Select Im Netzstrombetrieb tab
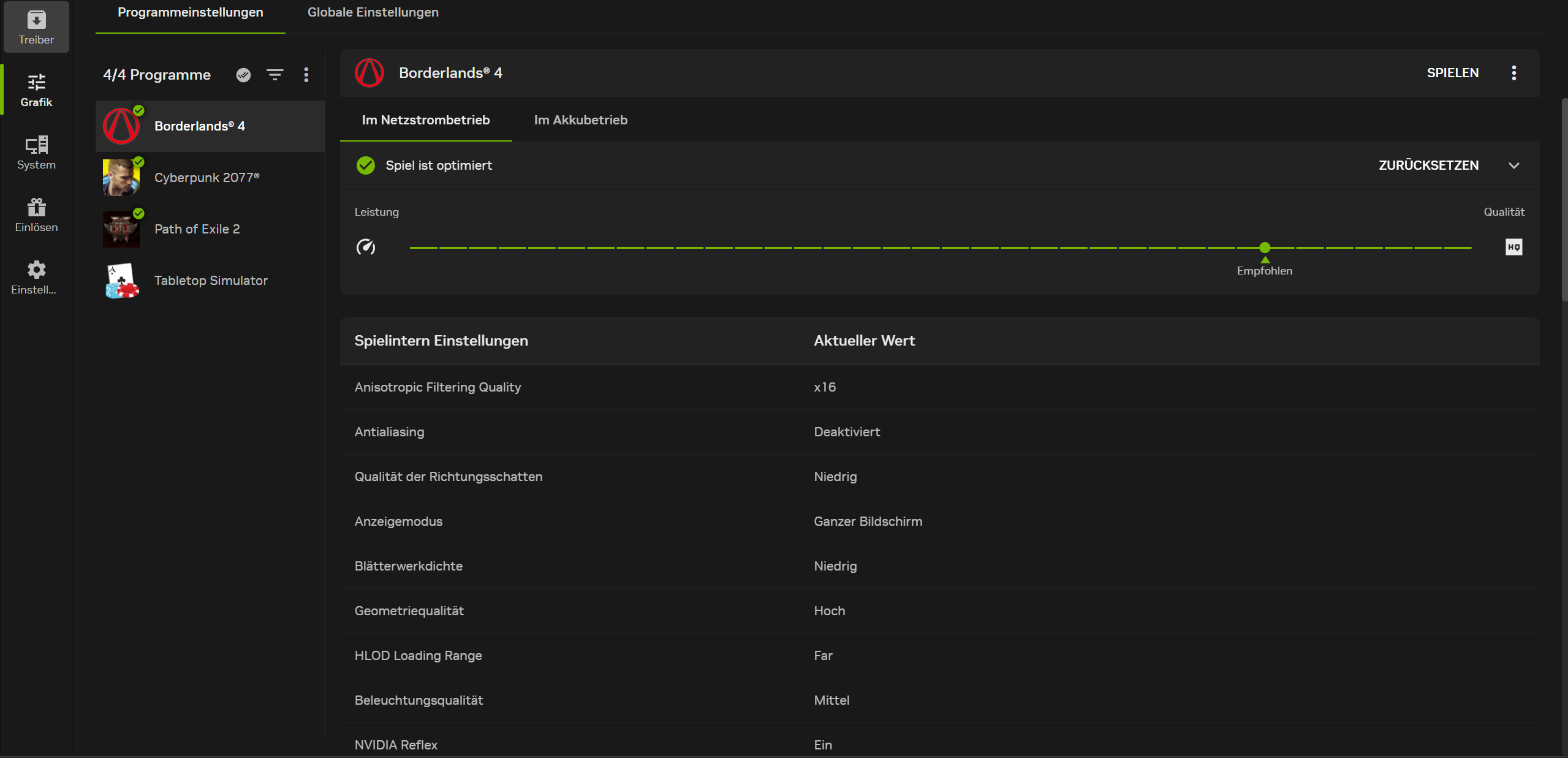Viewport: 1568px width, 758px height. [425, 120]
